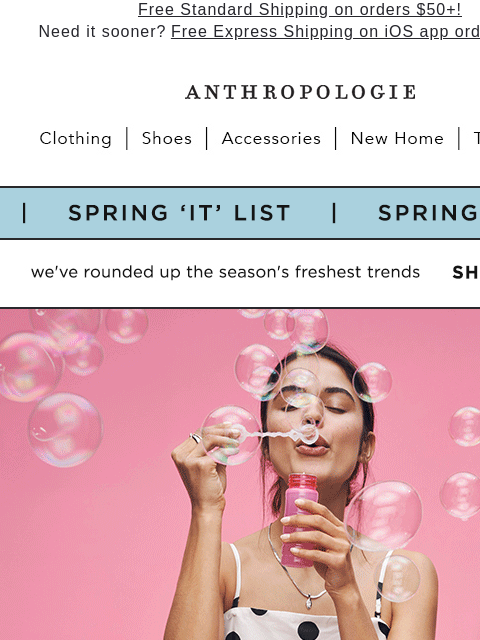Browse the New Home section
Screen dimensions: 480x640
pos(397,139)
